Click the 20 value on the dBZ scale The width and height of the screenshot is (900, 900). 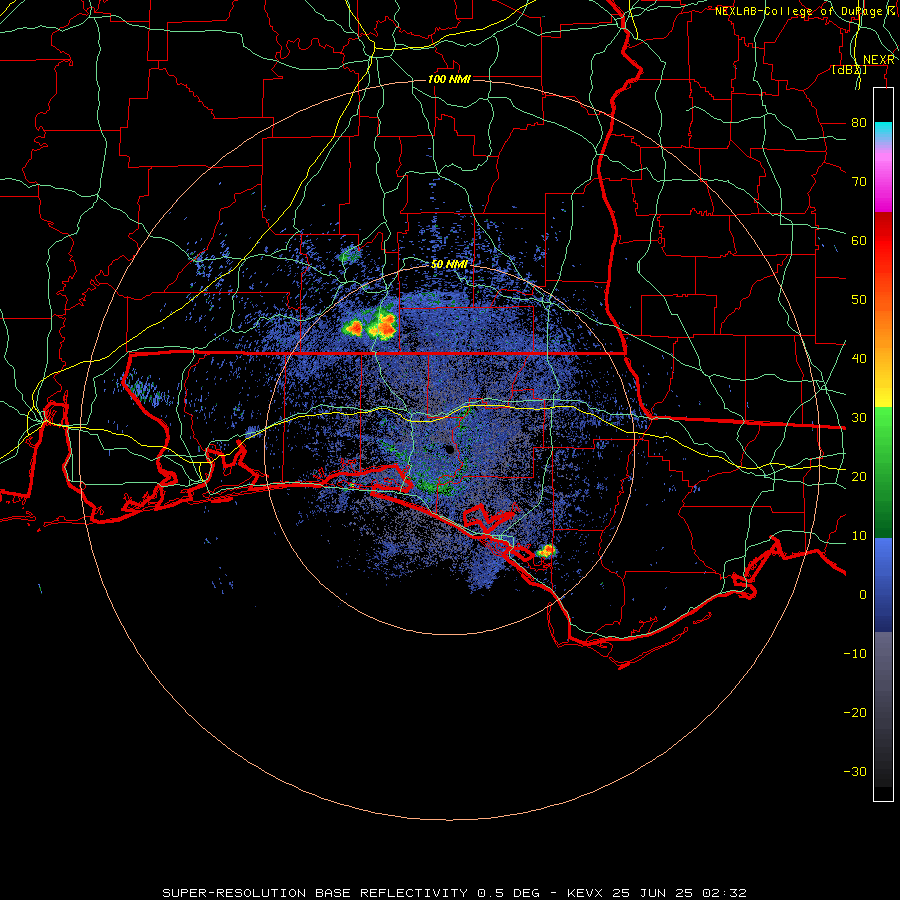(x=859, y=476)
